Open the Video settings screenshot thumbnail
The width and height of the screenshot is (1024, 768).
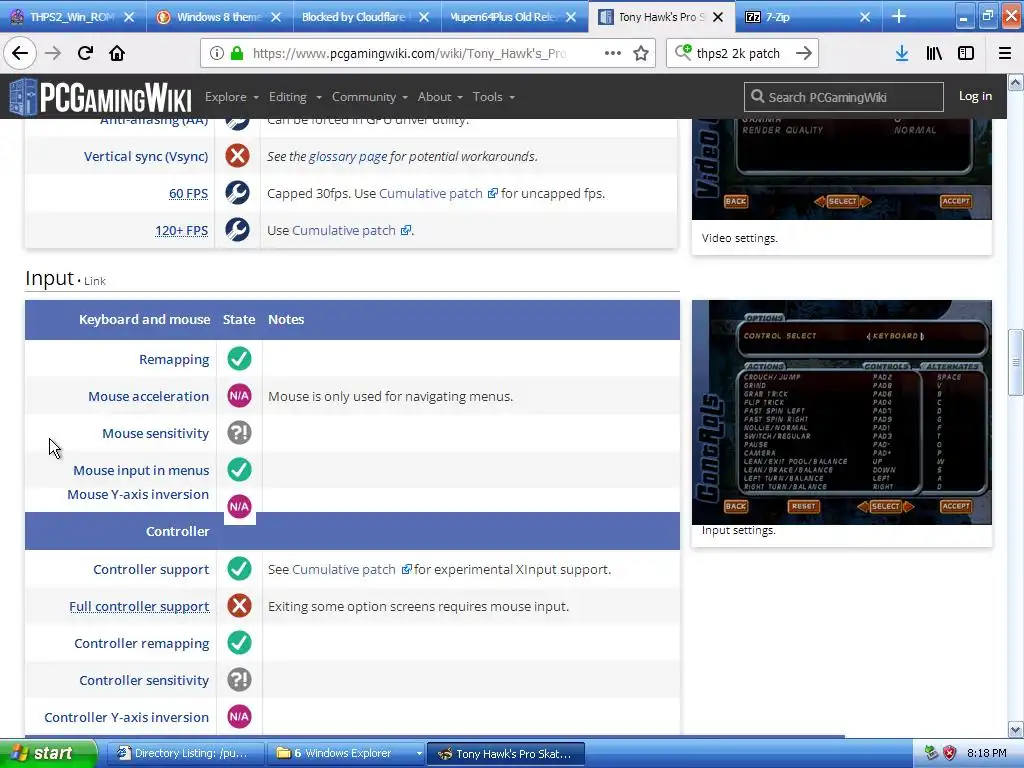tap(842, 169)
